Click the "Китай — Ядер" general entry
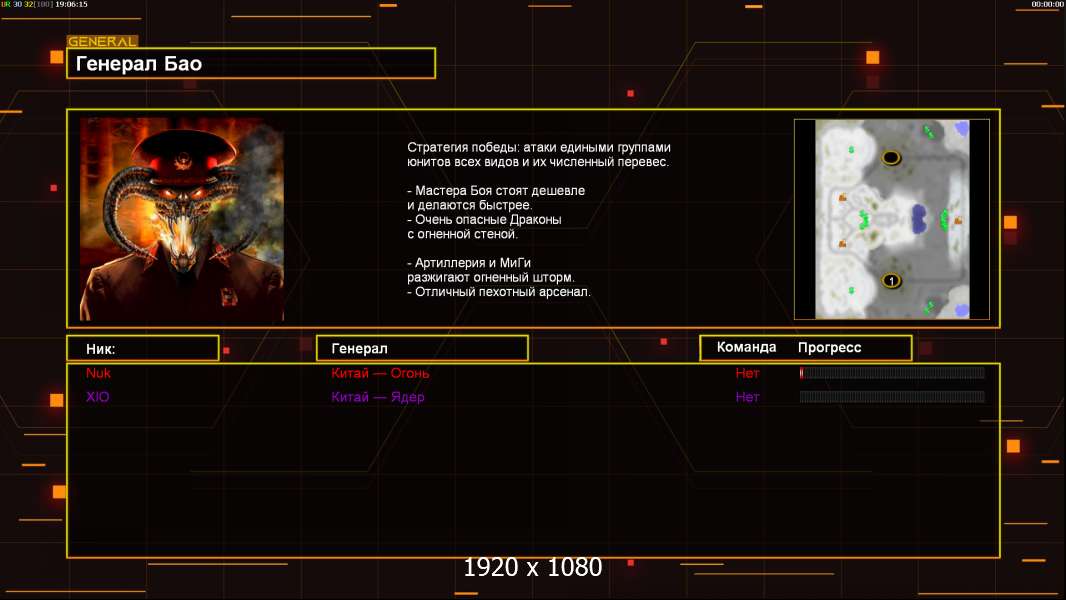The width and height of the screenshot is (1066, 600). coord(378,397)
